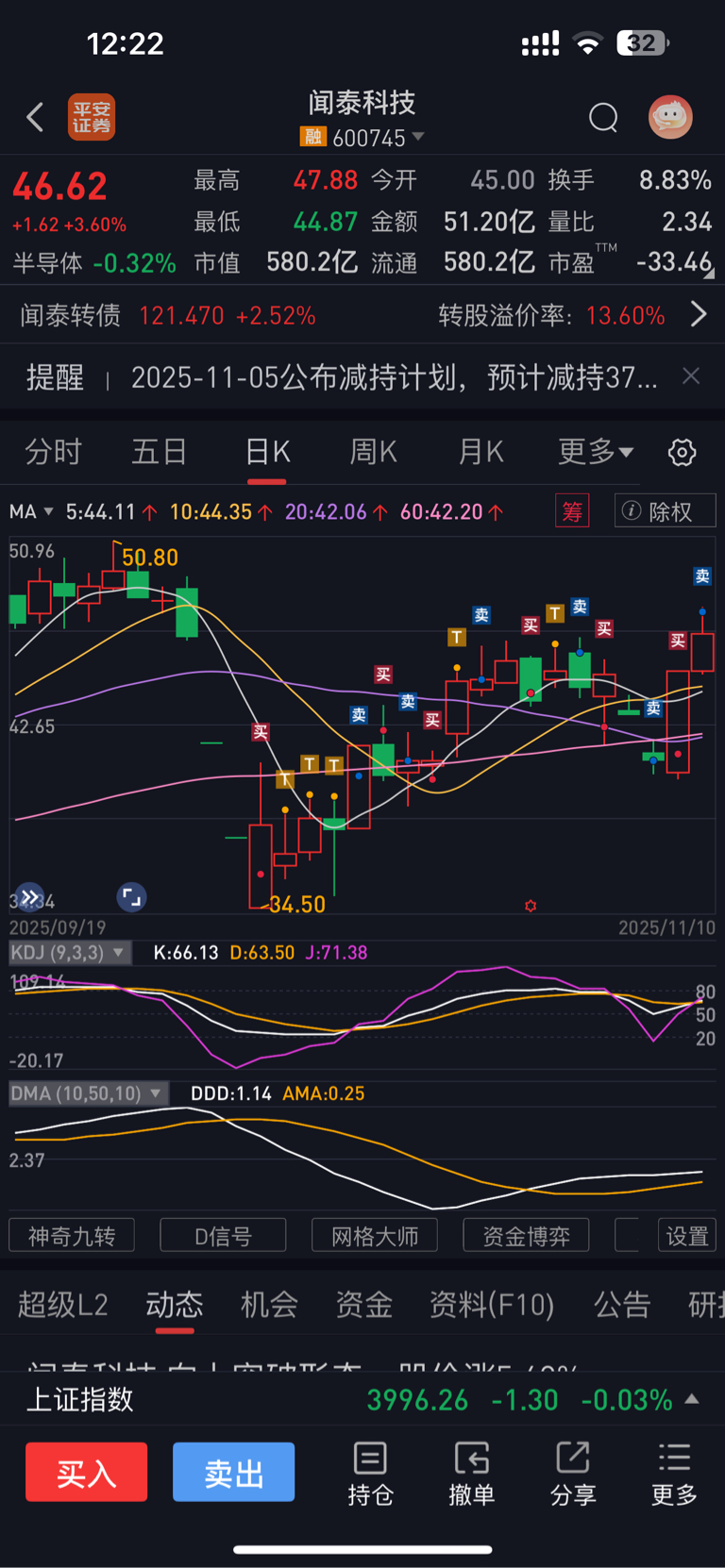The width and height of the screenshot is (725, 1568).
Task: Select the 动态 tab
Action: coord(175,1305)
